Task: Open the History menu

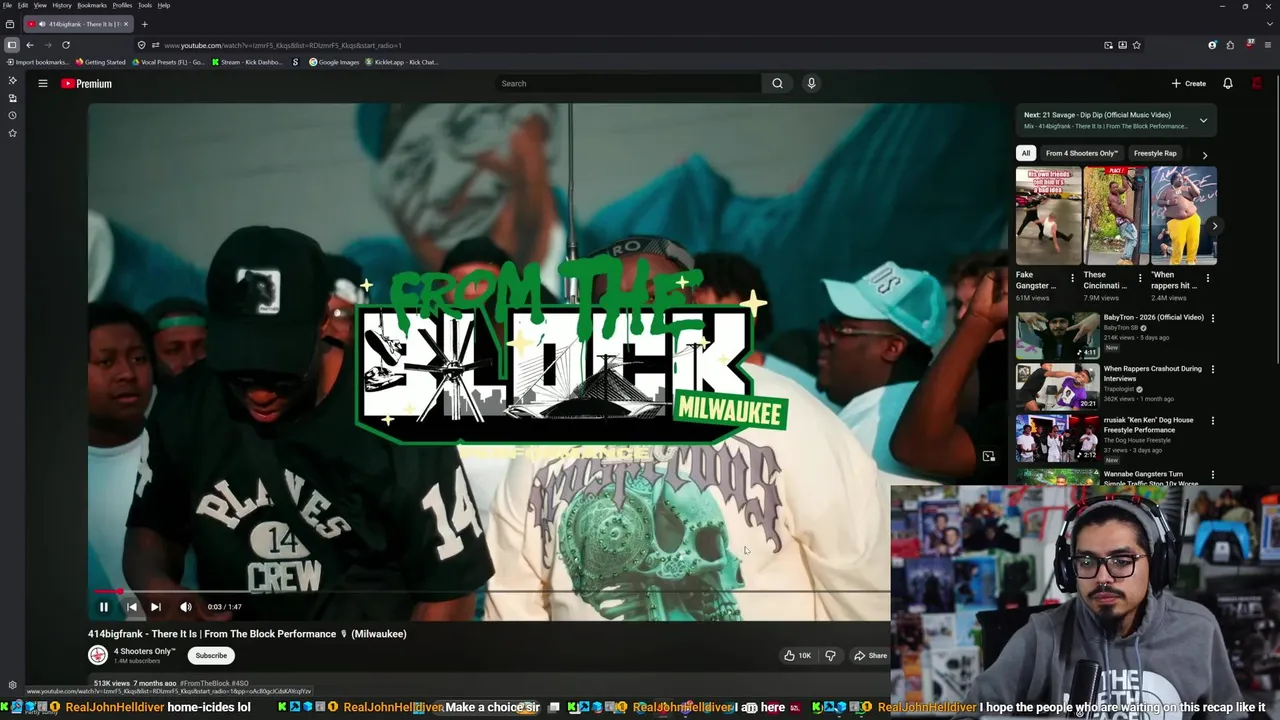Action: pyautogui.click(x=62, y=5)
